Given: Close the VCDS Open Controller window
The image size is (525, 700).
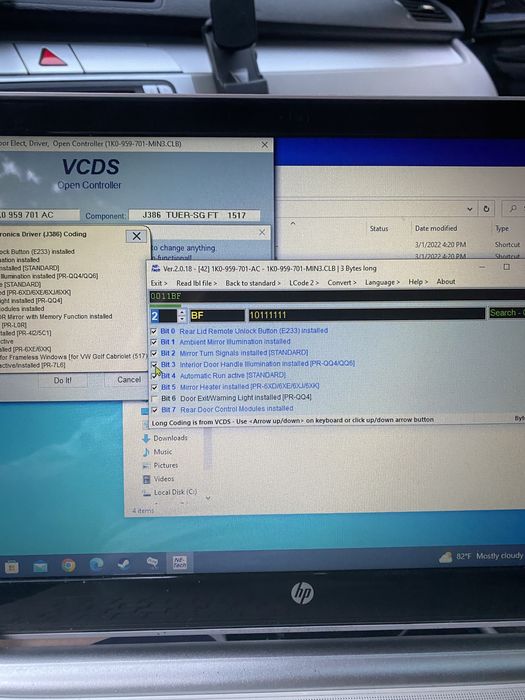Looking at the screenshot, I should click(x=265, y=145).
